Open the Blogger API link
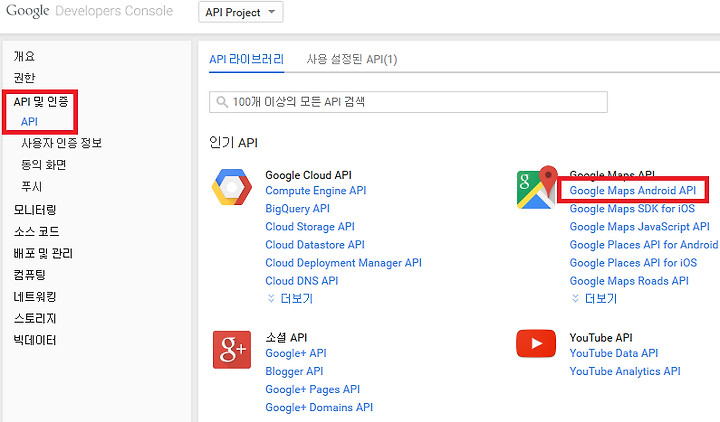Viewport: 720px width, 422px height. (x=294, y=371)
